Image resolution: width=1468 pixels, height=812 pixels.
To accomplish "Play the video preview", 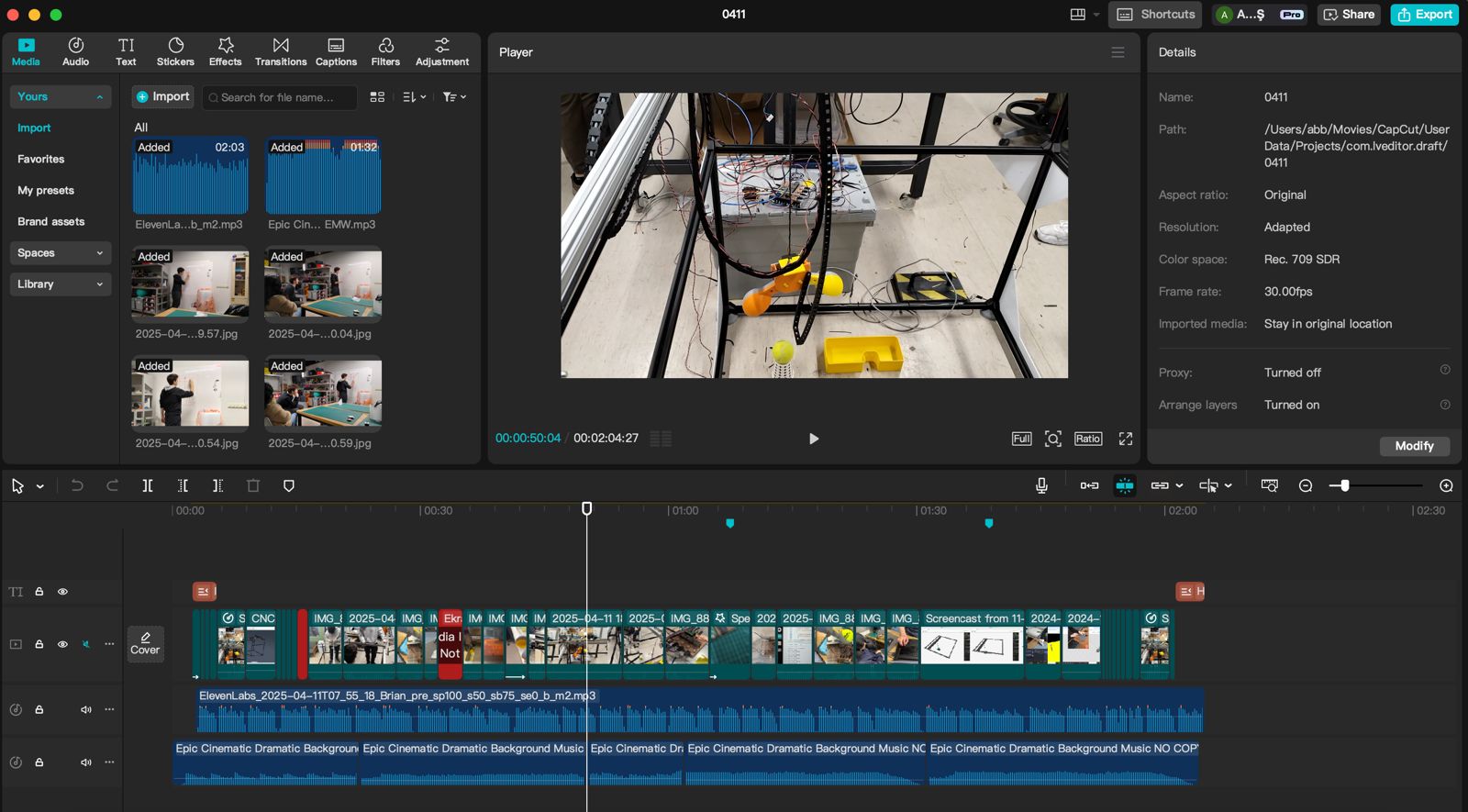I will tap(813, 439).
